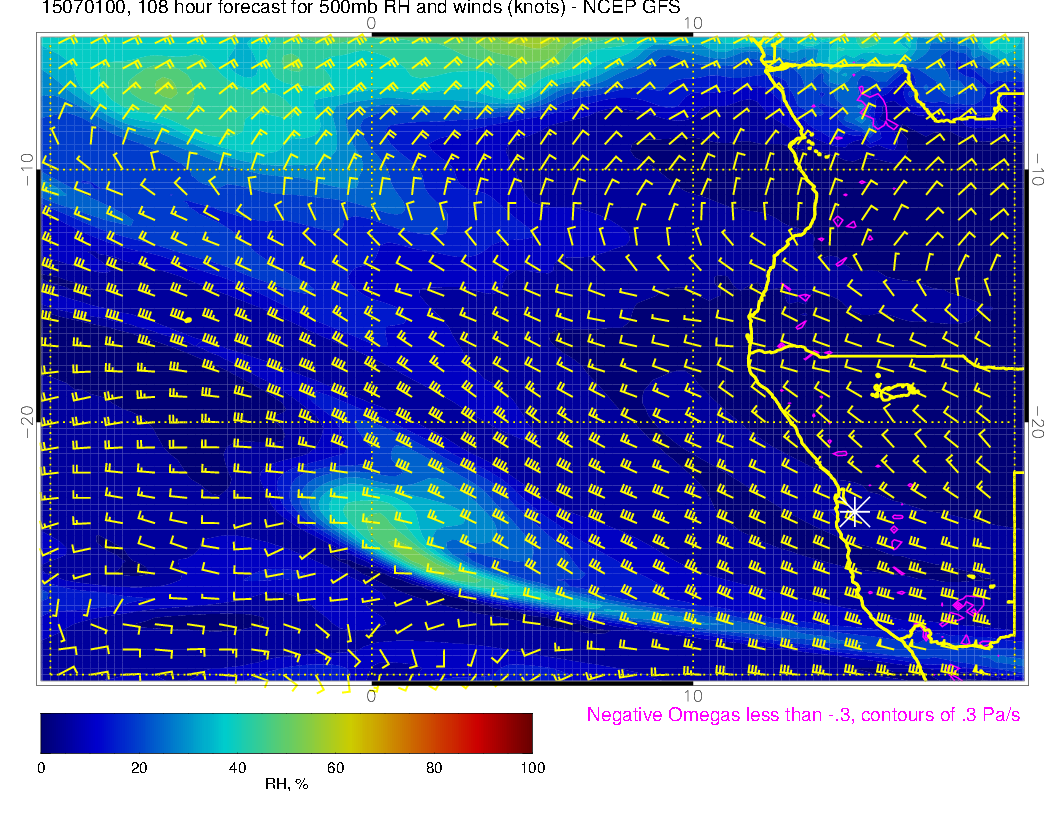Click the "-20" latitude label on the left axis
1056x816 pixels.
[28, 423]
